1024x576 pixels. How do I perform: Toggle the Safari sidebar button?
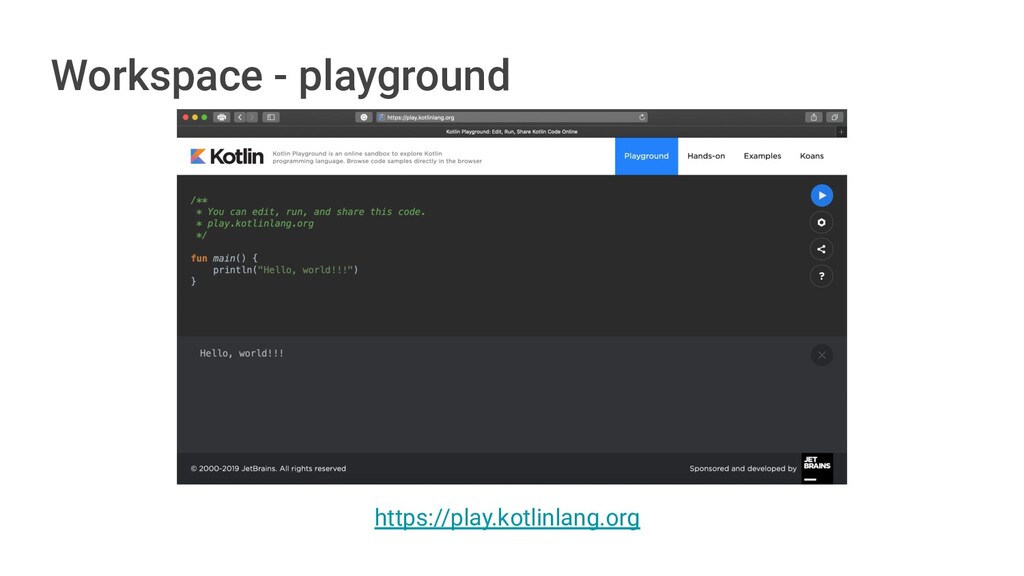click(271, 118)
